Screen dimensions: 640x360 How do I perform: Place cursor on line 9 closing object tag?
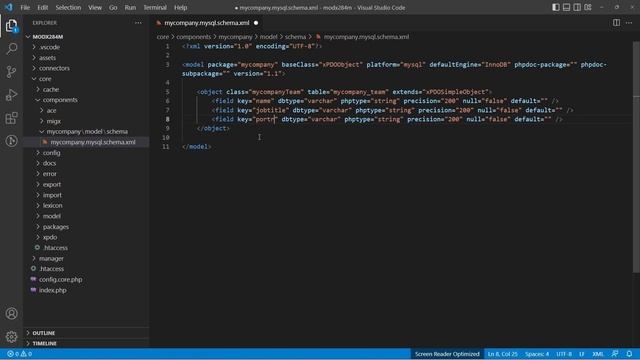pyautogui.click(x=213, y=129)
